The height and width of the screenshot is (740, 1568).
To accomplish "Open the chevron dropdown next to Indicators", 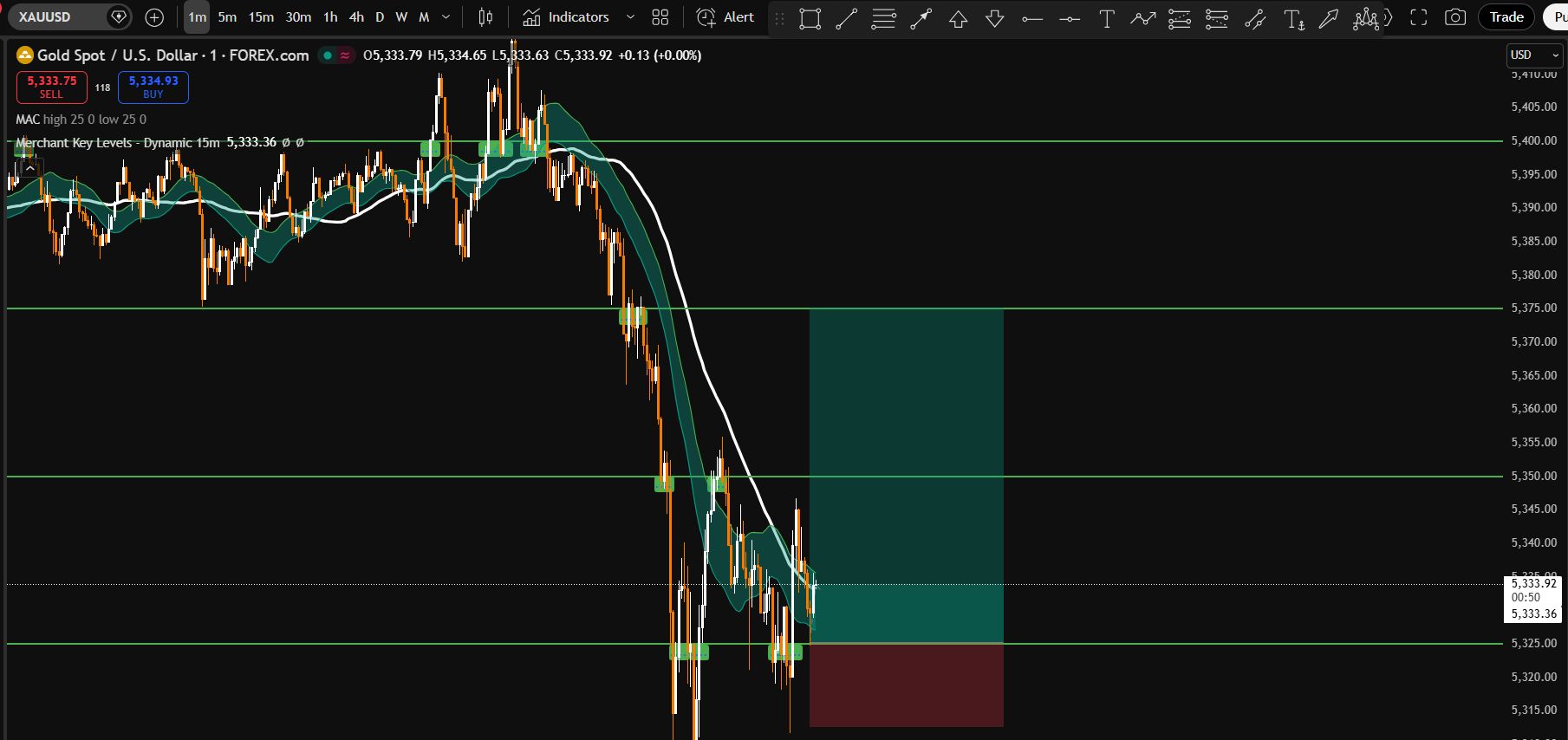I will (x=630, y=17).
